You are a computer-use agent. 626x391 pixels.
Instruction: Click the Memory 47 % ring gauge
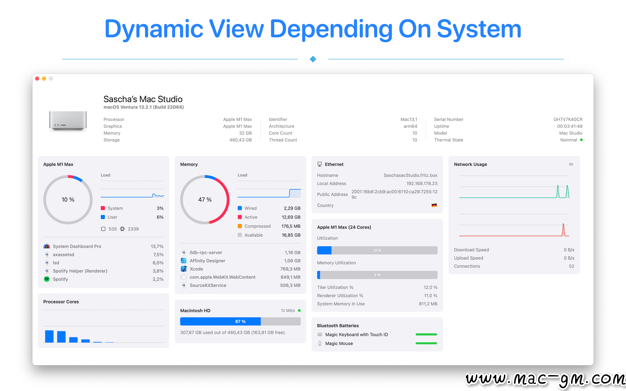pos(205,199)
